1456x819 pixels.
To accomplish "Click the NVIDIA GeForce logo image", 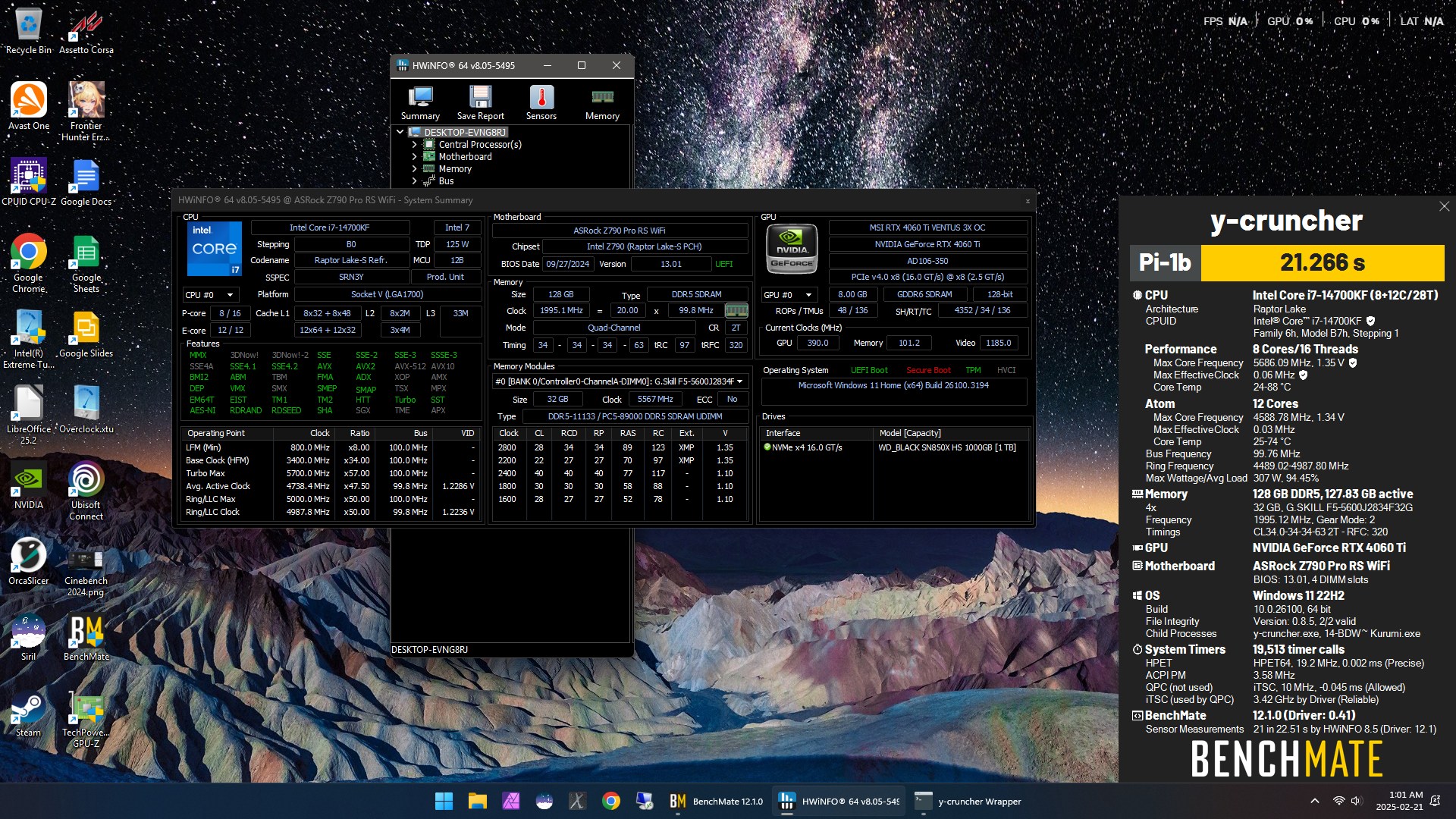I will point(792,249).
